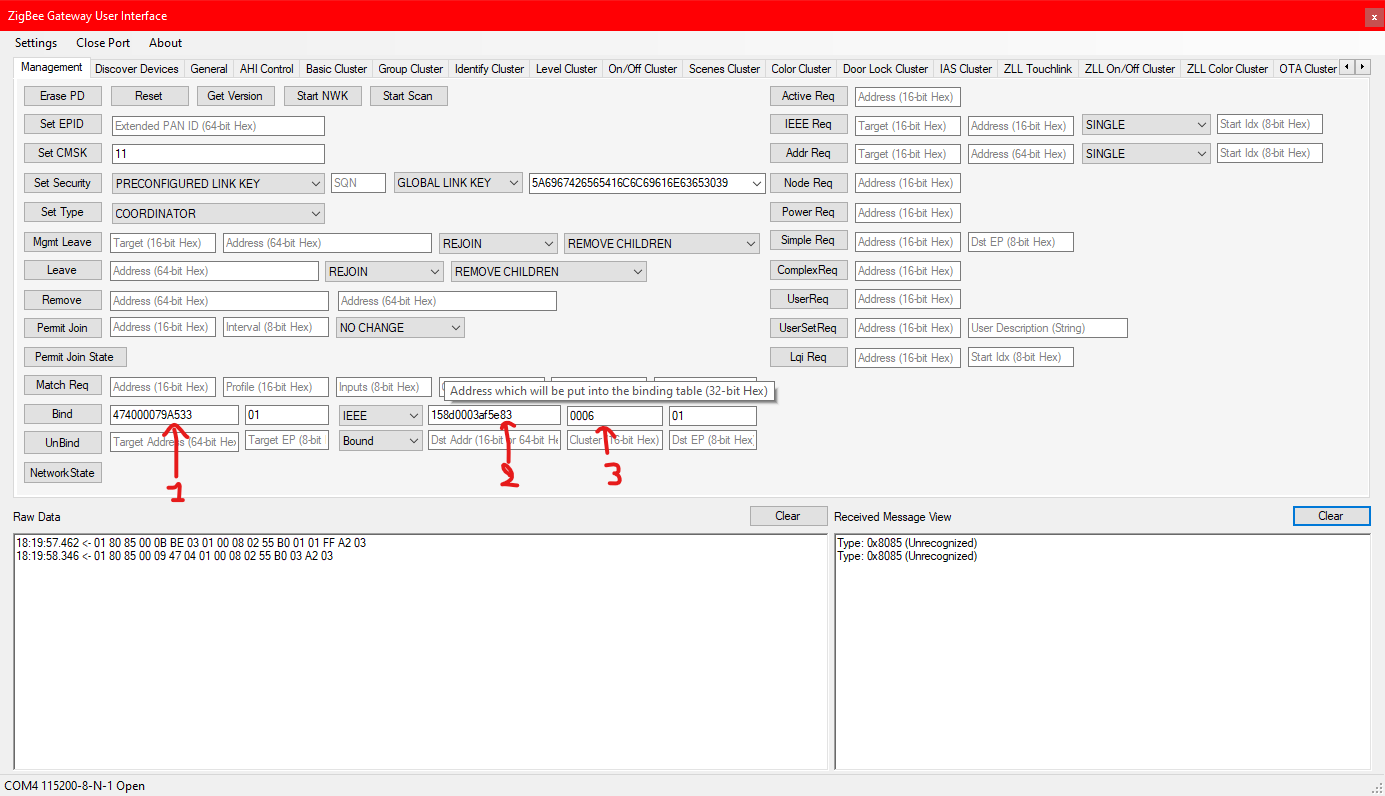Click the channel mask field containing 11
Viewport: 1385px width, 796px height.
[218, 154]
